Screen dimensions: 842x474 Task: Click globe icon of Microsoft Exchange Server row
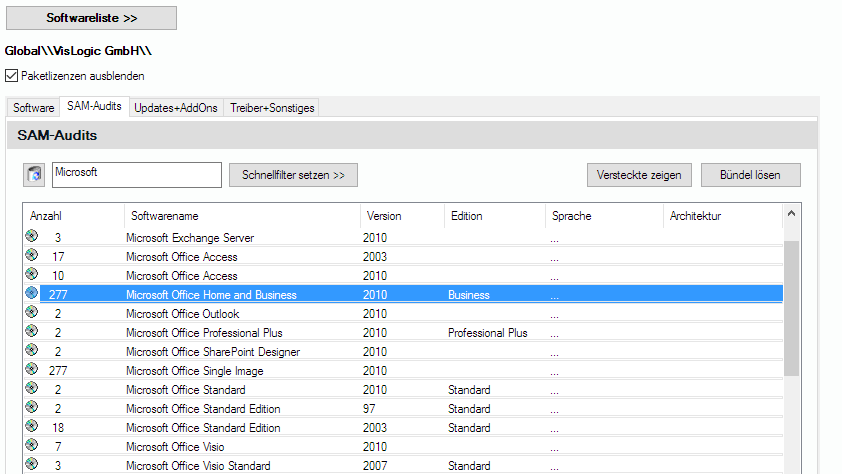(x=32, y=236)
